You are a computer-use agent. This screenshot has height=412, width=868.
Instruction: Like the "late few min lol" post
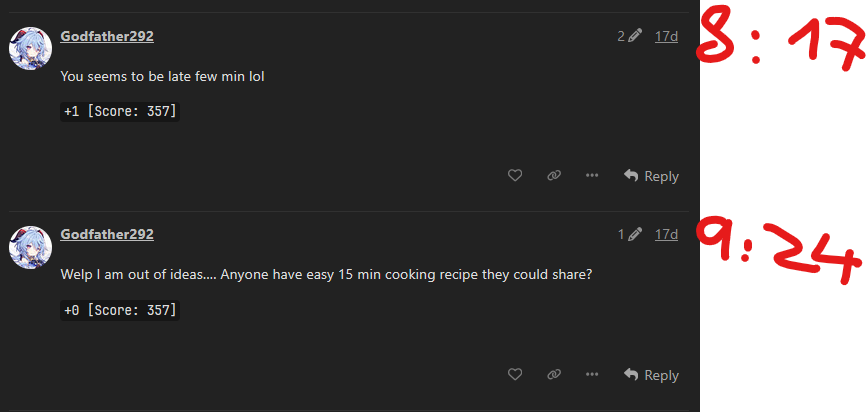[515, 176]
